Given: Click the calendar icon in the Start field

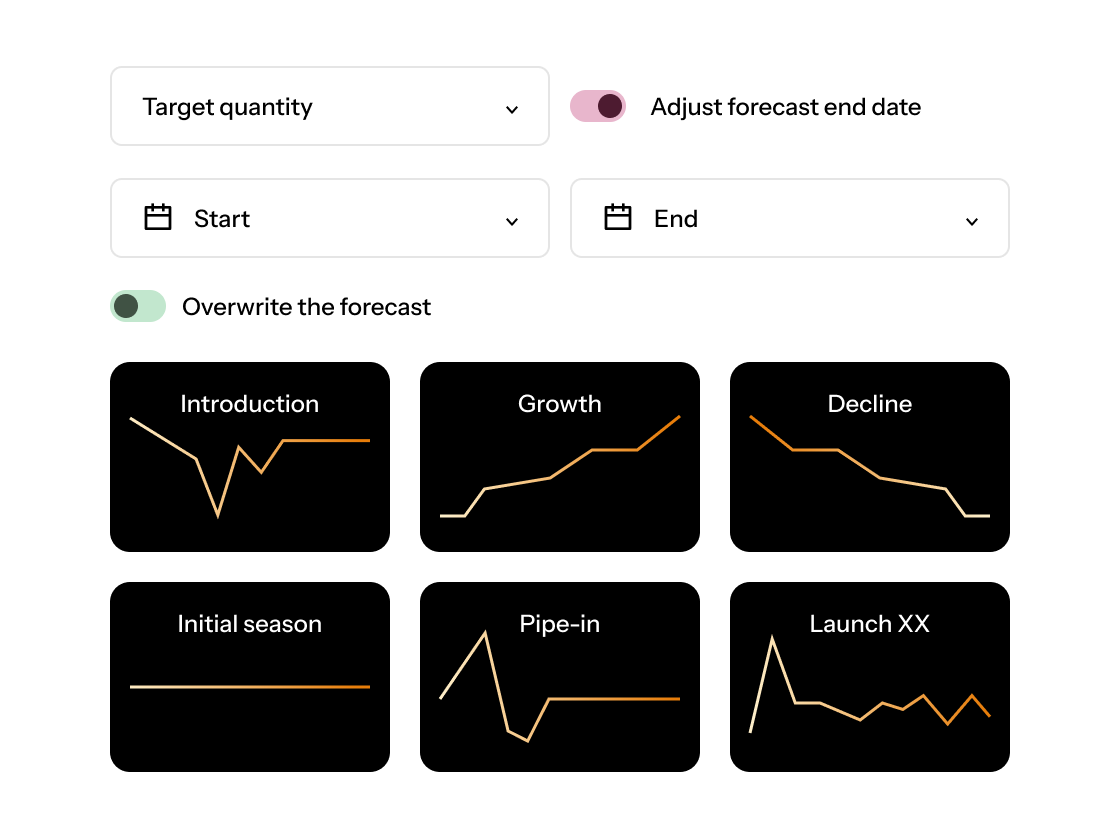Looking at the screenshot, I should tap(158, 218).
